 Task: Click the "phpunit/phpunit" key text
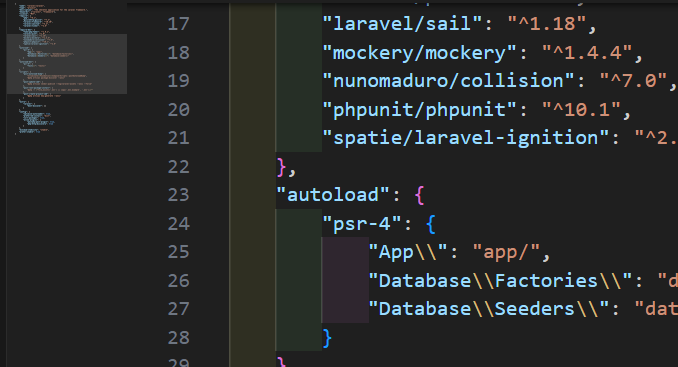(x=419, y=109)
